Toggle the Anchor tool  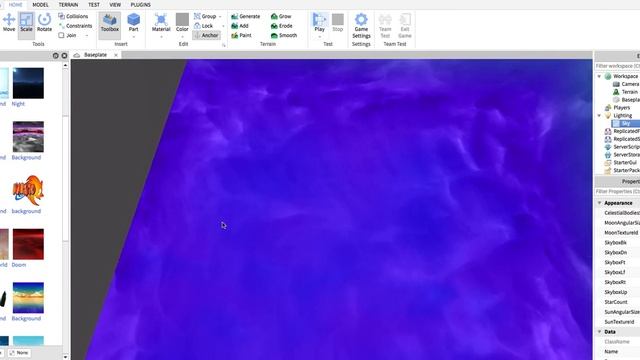point(206,36)
